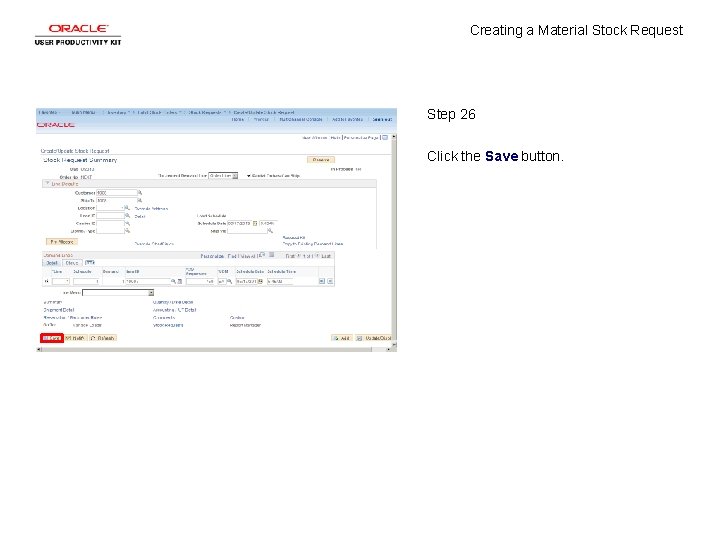Open the Carrier ID lookup icon
This screenshot has width=720, height=540.
(128, 224)
